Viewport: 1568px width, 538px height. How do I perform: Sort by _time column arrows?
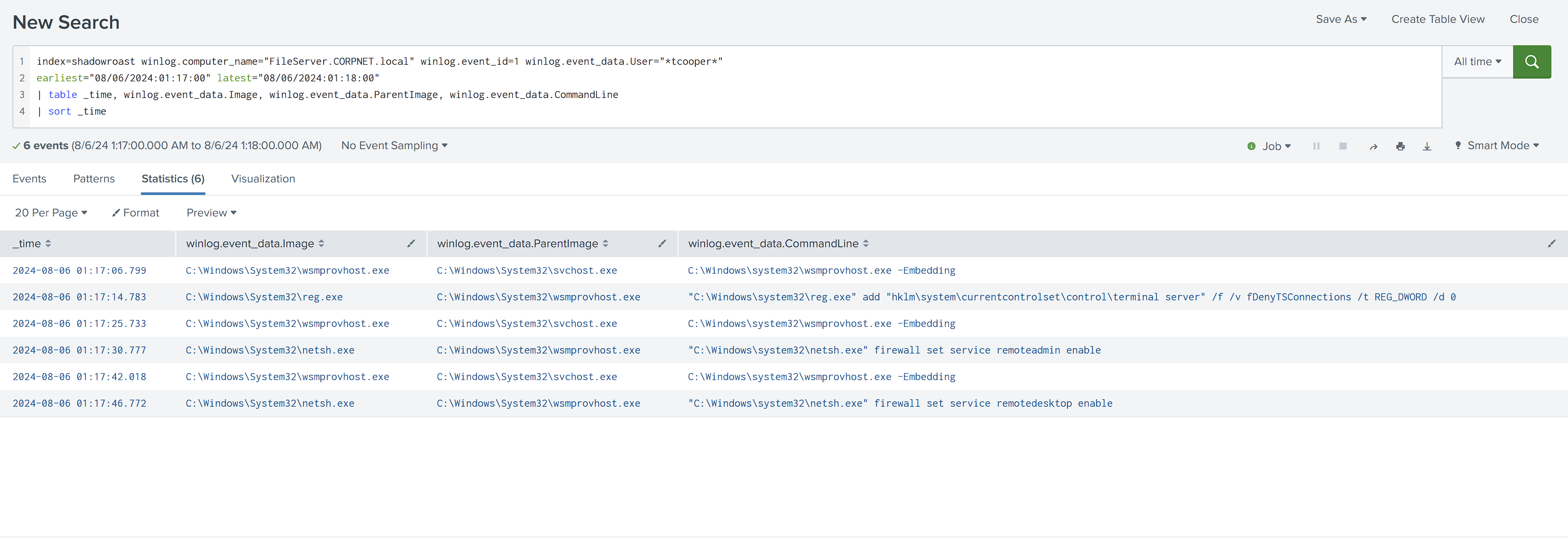click(48, 243)
